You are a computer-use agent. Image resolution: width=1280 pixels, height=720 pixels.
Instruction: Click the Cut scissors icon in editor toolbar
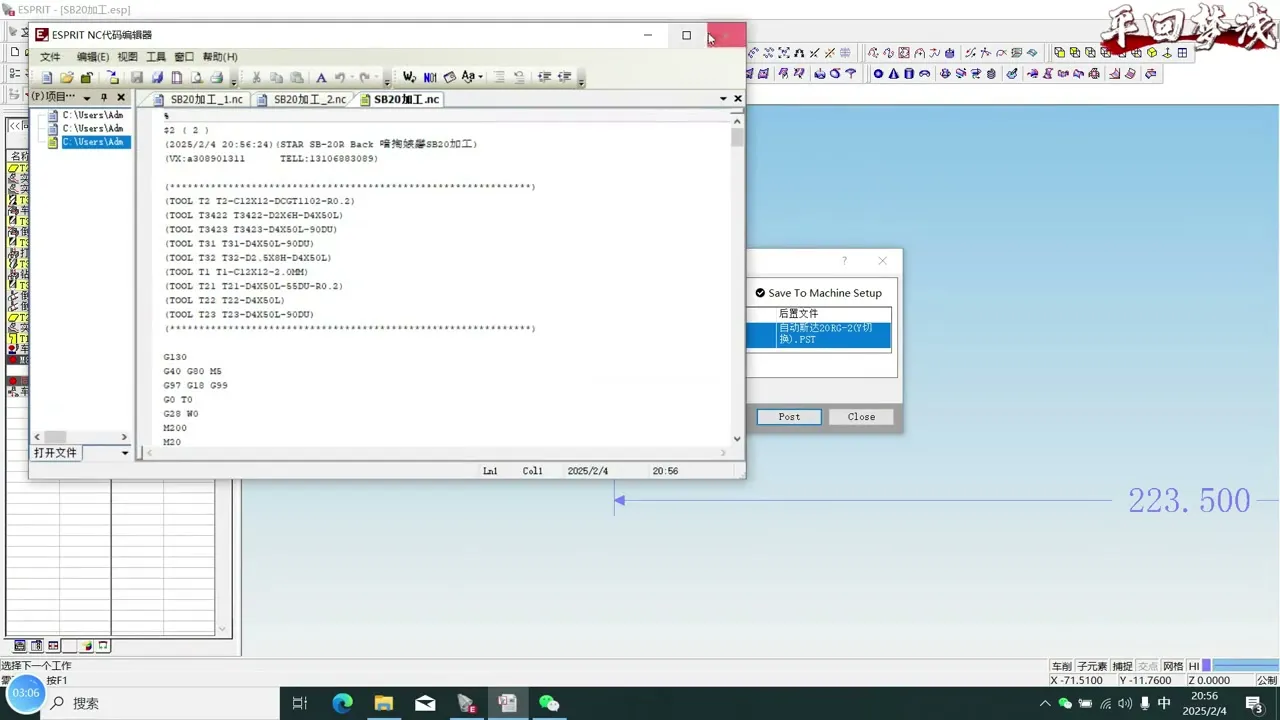tap(256, 77)
